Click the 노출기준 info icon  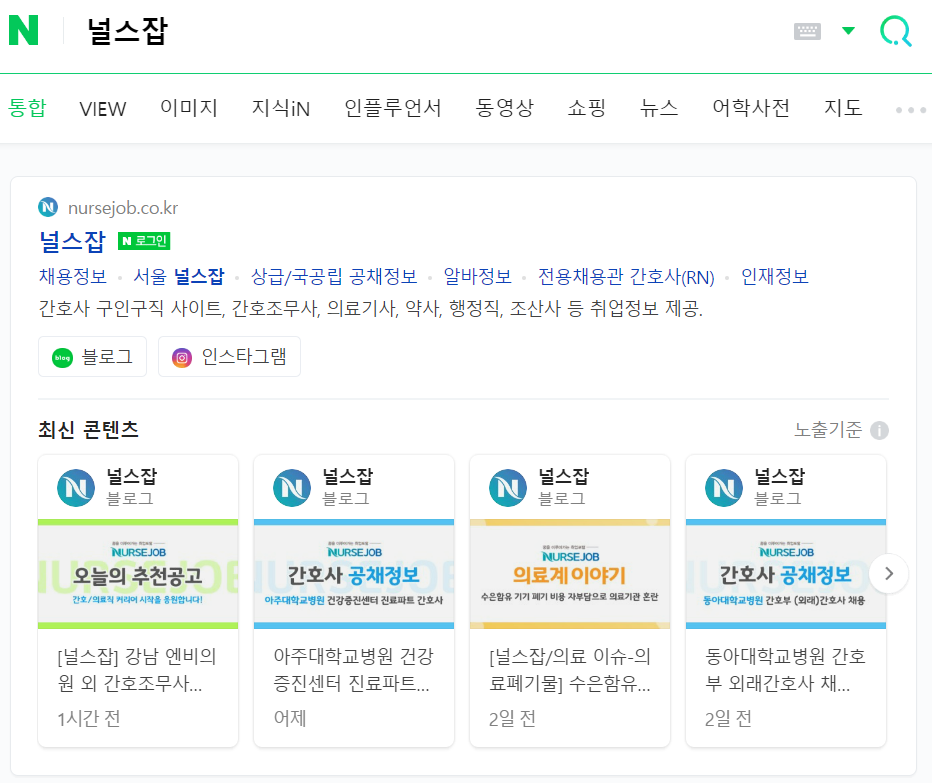pyautogui.click(x=879, y=430)
